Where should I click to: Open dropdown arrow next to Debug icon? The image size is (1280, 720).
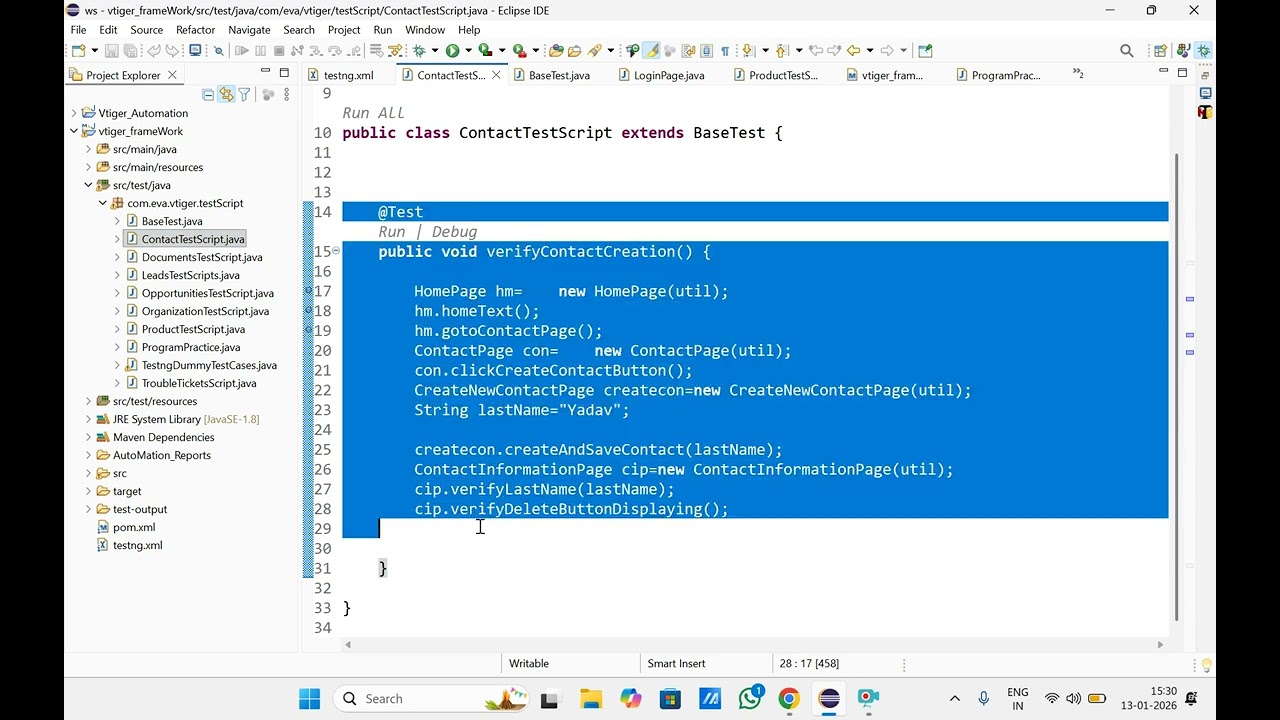click(434, 50)
